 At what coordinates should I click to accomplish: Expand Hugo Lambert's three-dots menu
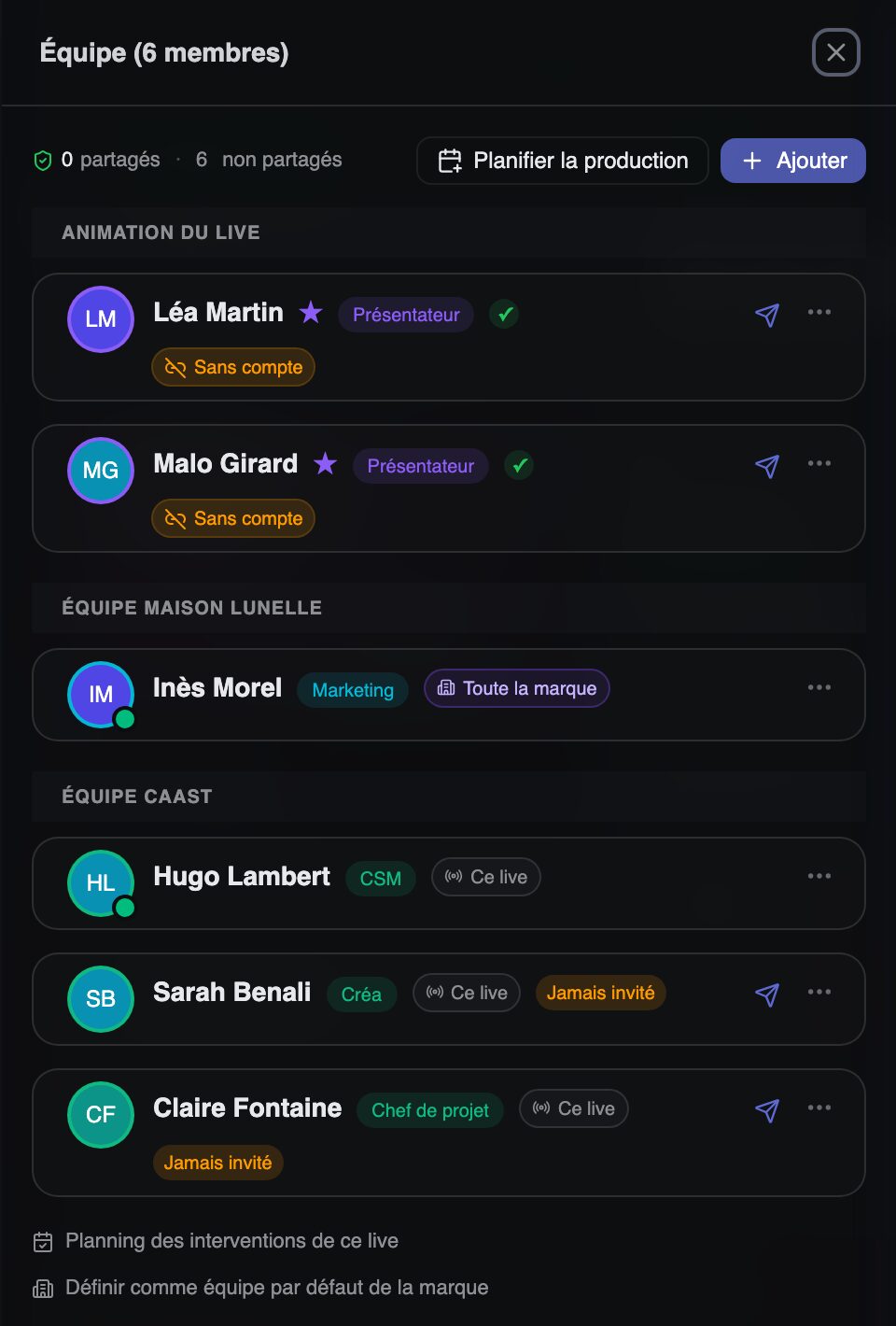819,876
